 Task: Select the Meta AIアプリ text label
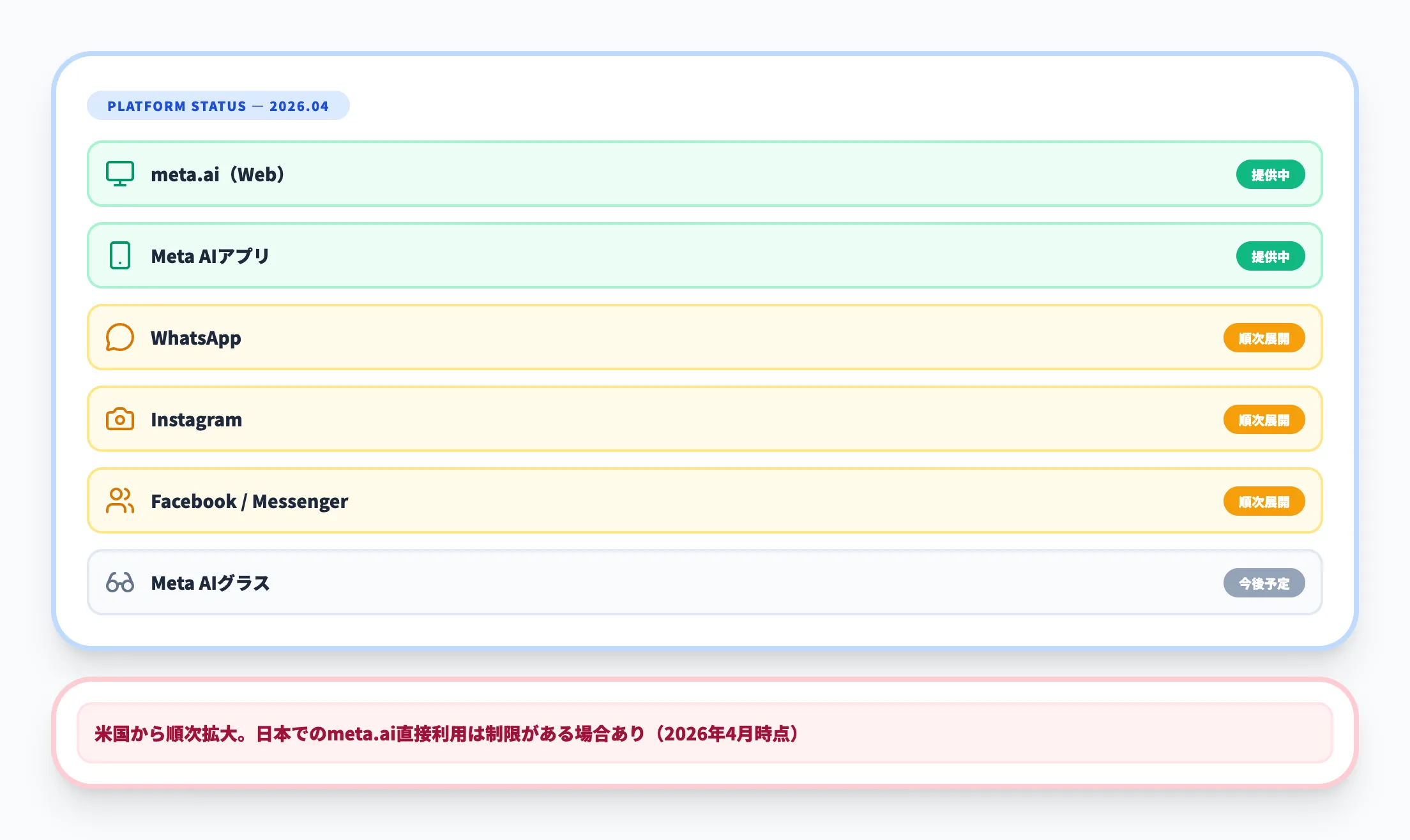click(210, 256)
